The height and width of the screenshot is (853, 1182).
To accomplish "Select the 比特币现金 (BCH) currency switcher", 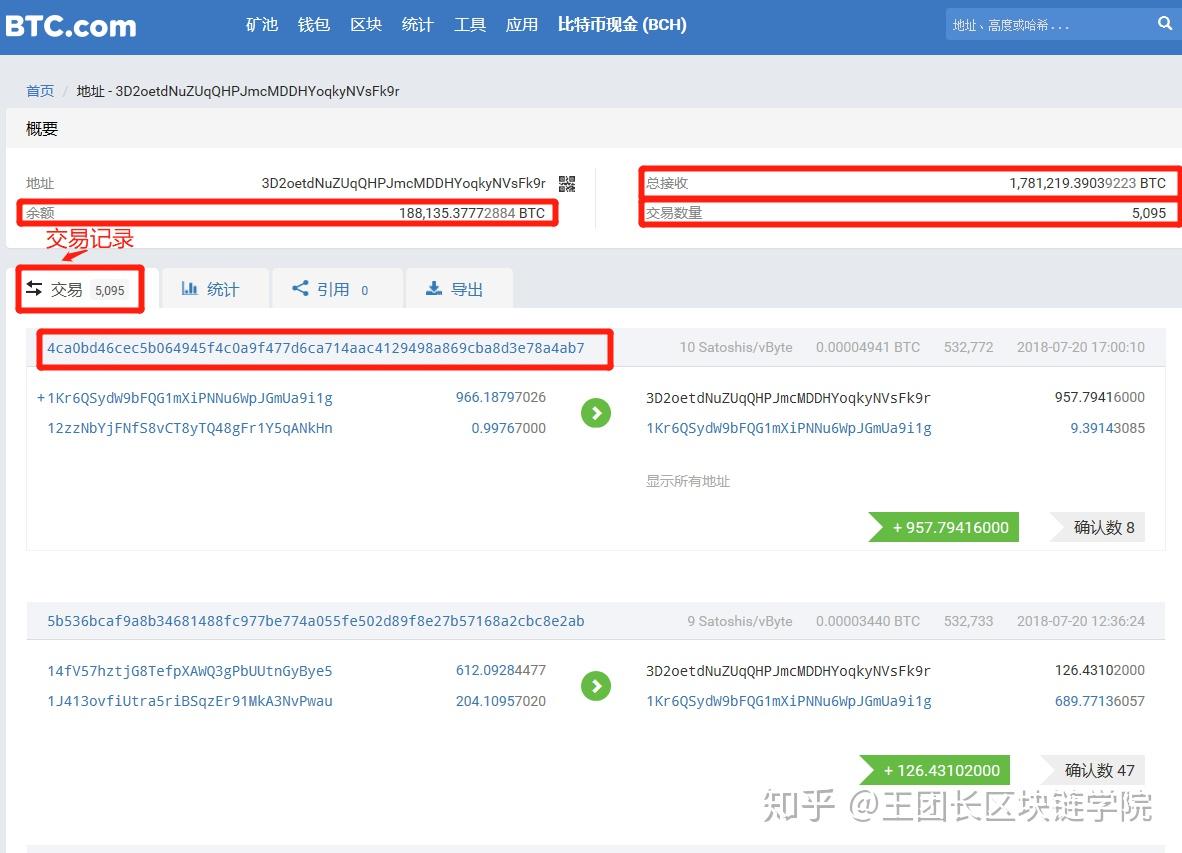I will click(x=622, y=25).
